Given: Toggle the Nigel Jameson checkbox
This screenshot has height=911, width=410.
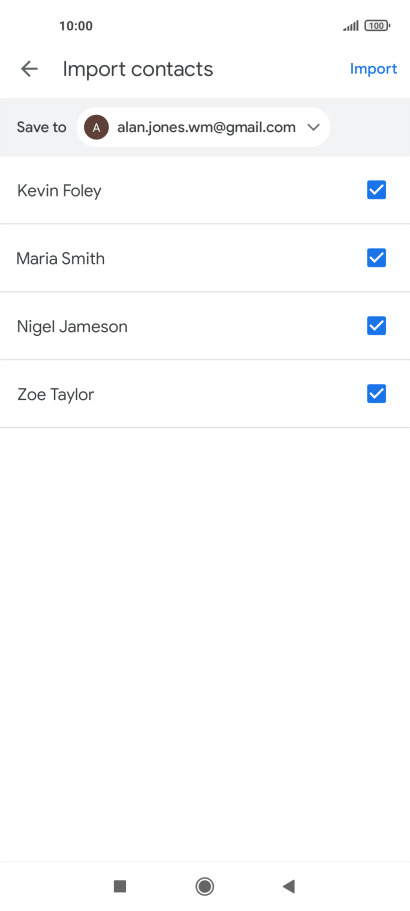Looking at the screenshot, I should tap(376, 326).
